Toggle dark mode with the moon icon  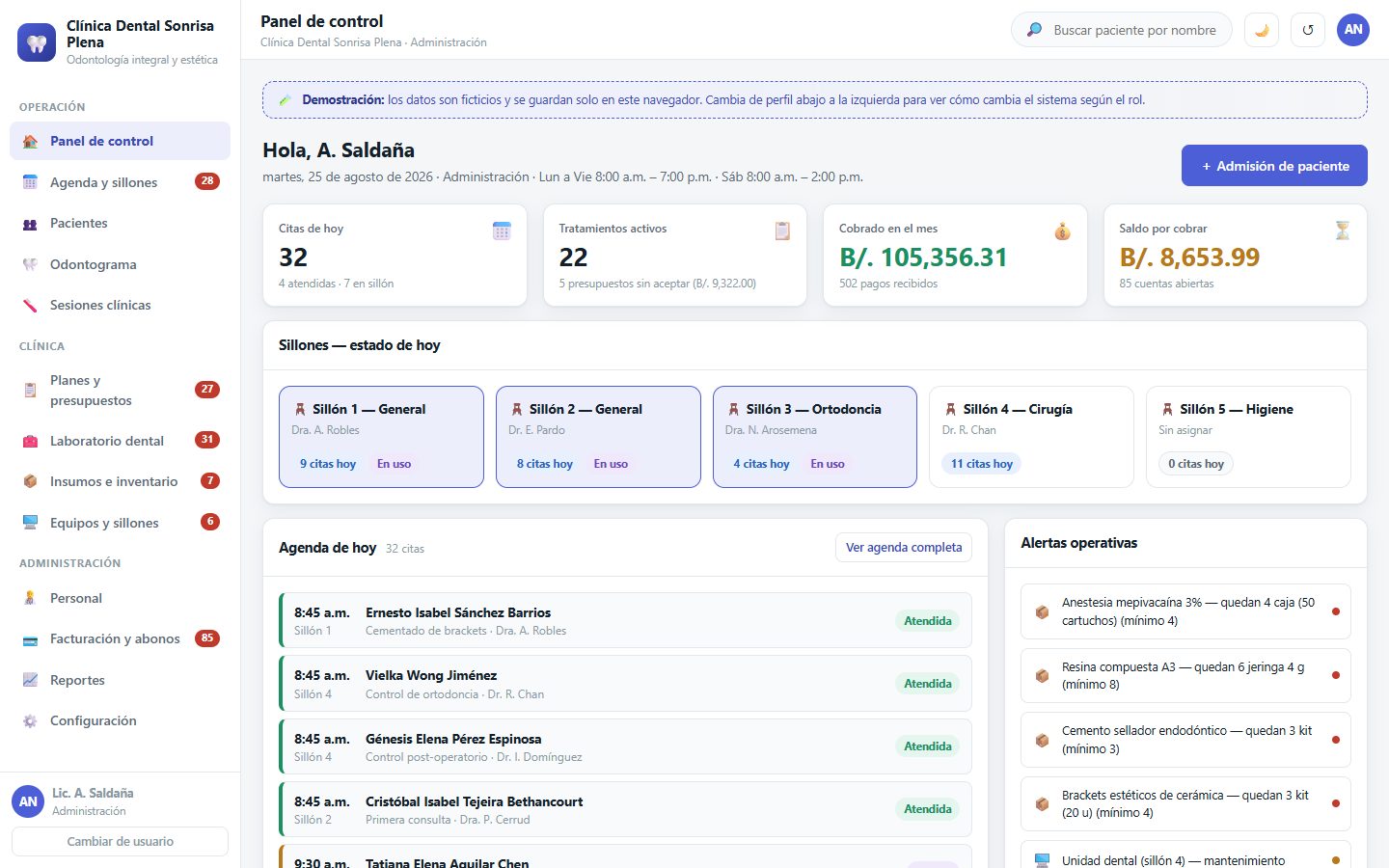click(1262, 30)
